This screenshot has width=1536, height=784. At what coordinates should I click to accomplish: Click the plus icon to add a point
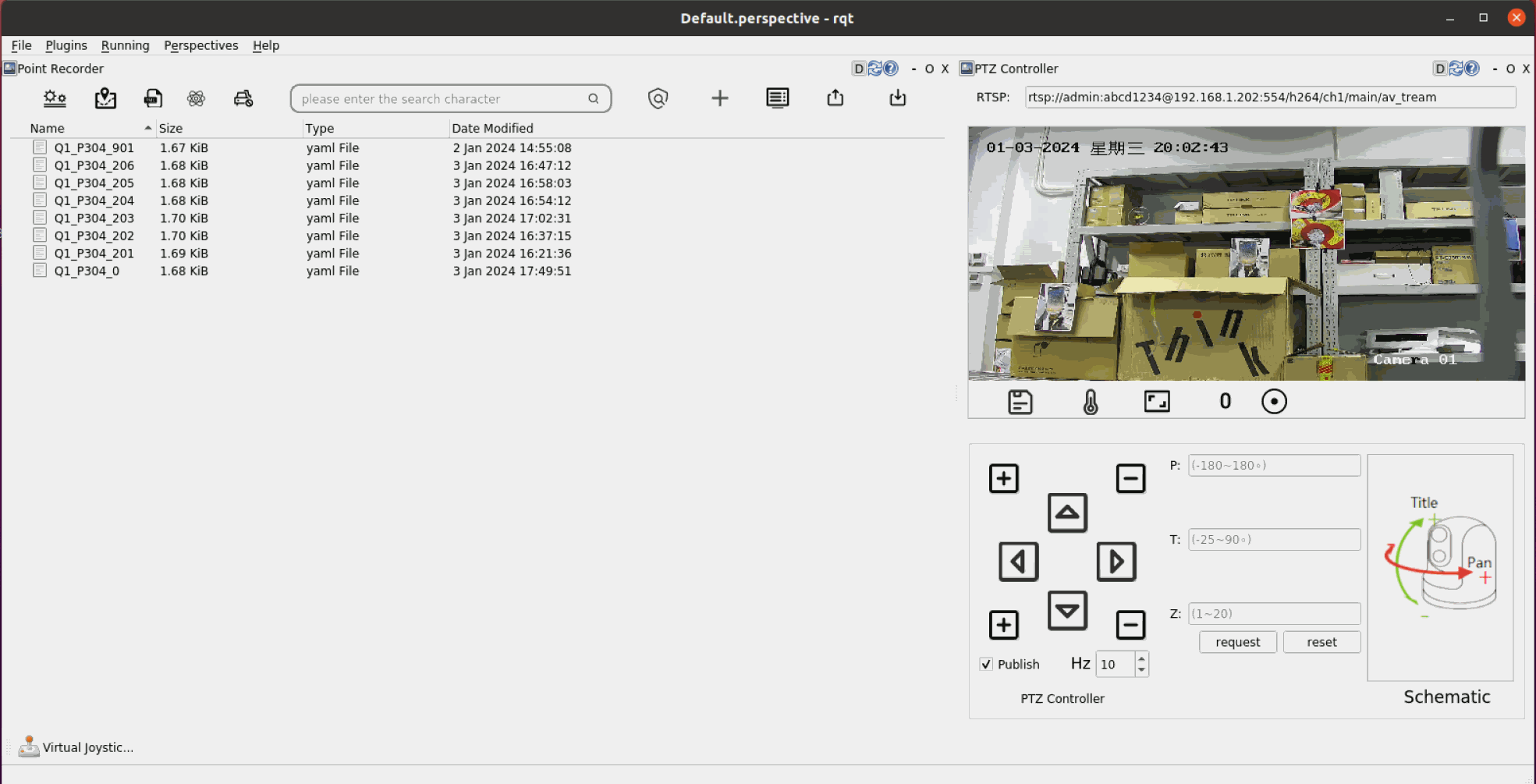[x=719, y=98]
